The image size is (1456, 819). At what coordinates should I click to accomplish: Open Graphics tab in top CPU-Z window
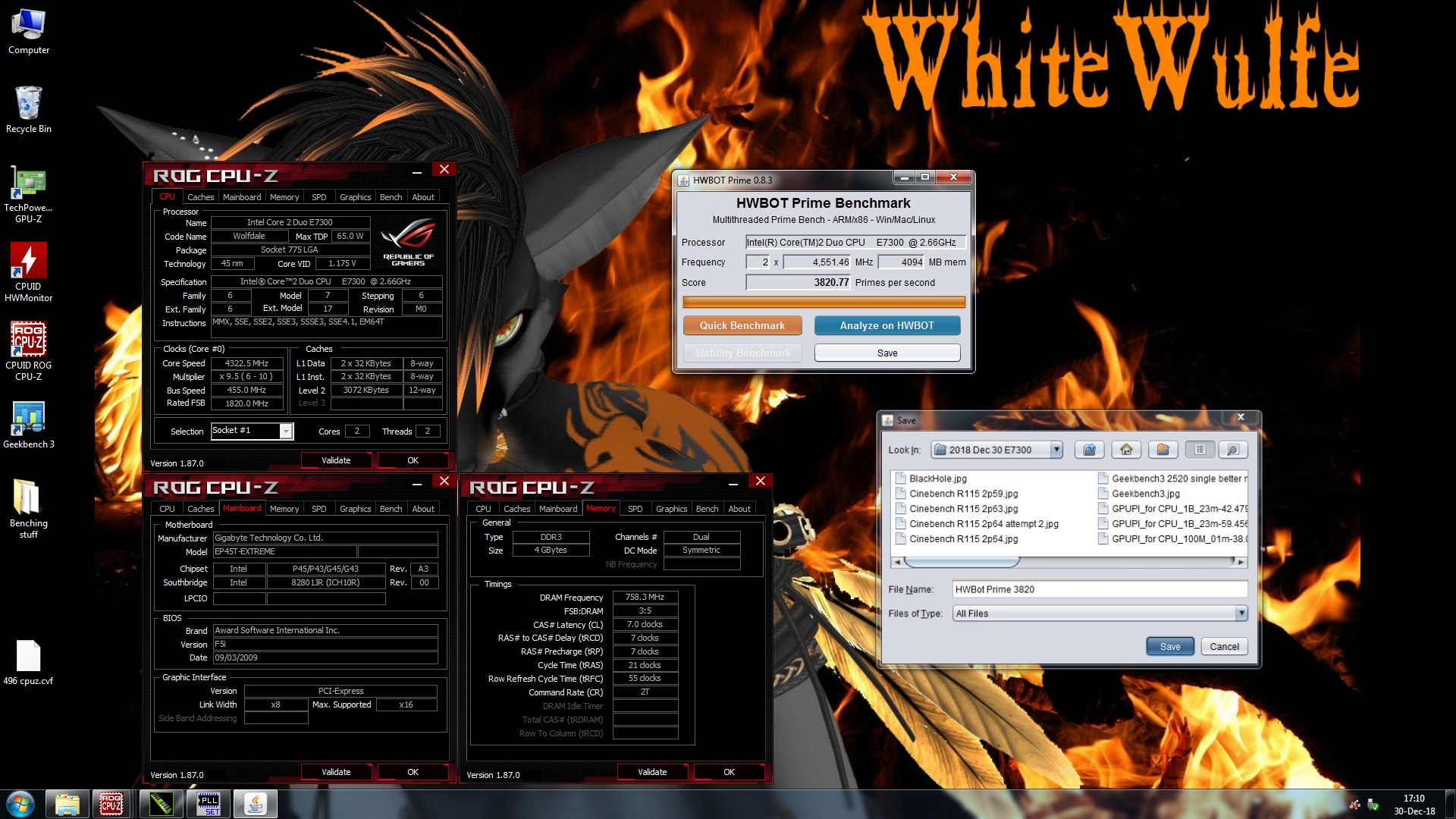355,197
